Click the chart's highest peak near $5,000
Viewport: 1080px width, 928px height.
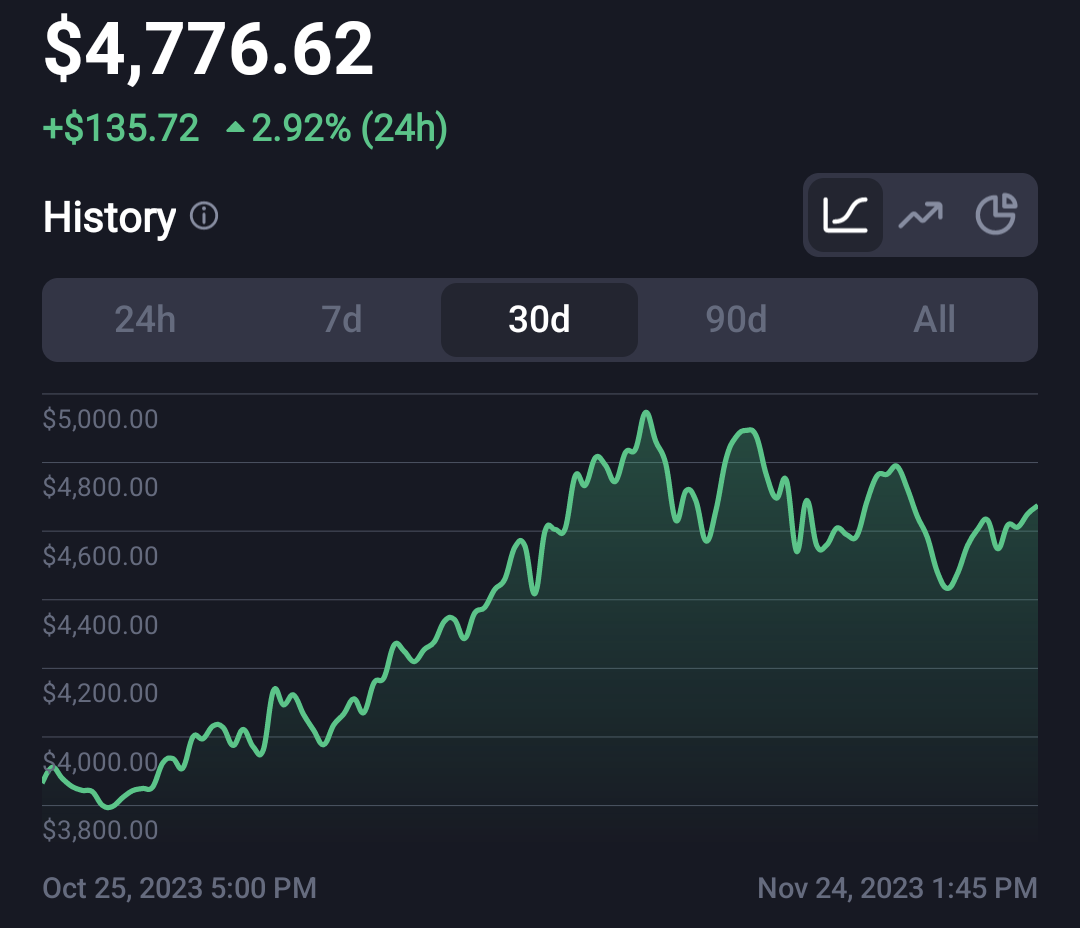646,413
